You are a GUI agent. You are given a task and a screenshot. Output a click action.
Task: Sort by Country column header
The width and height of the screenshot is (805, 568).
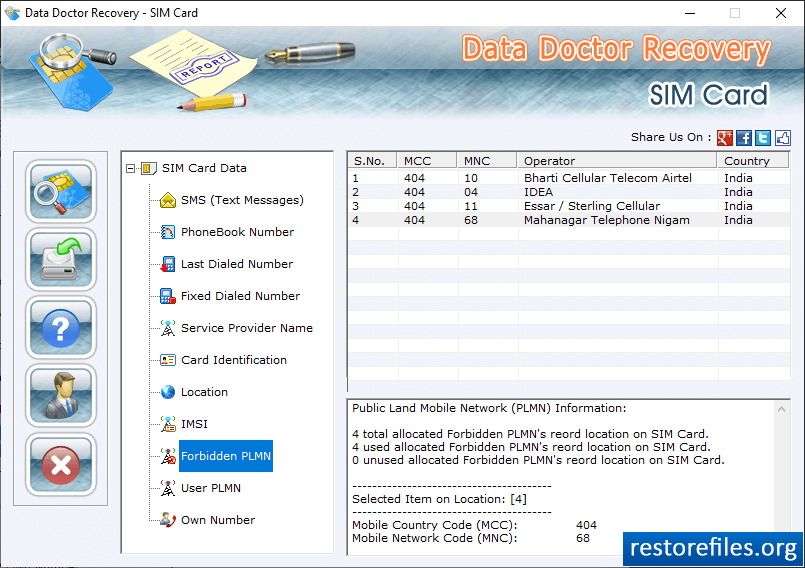point(753,161)
